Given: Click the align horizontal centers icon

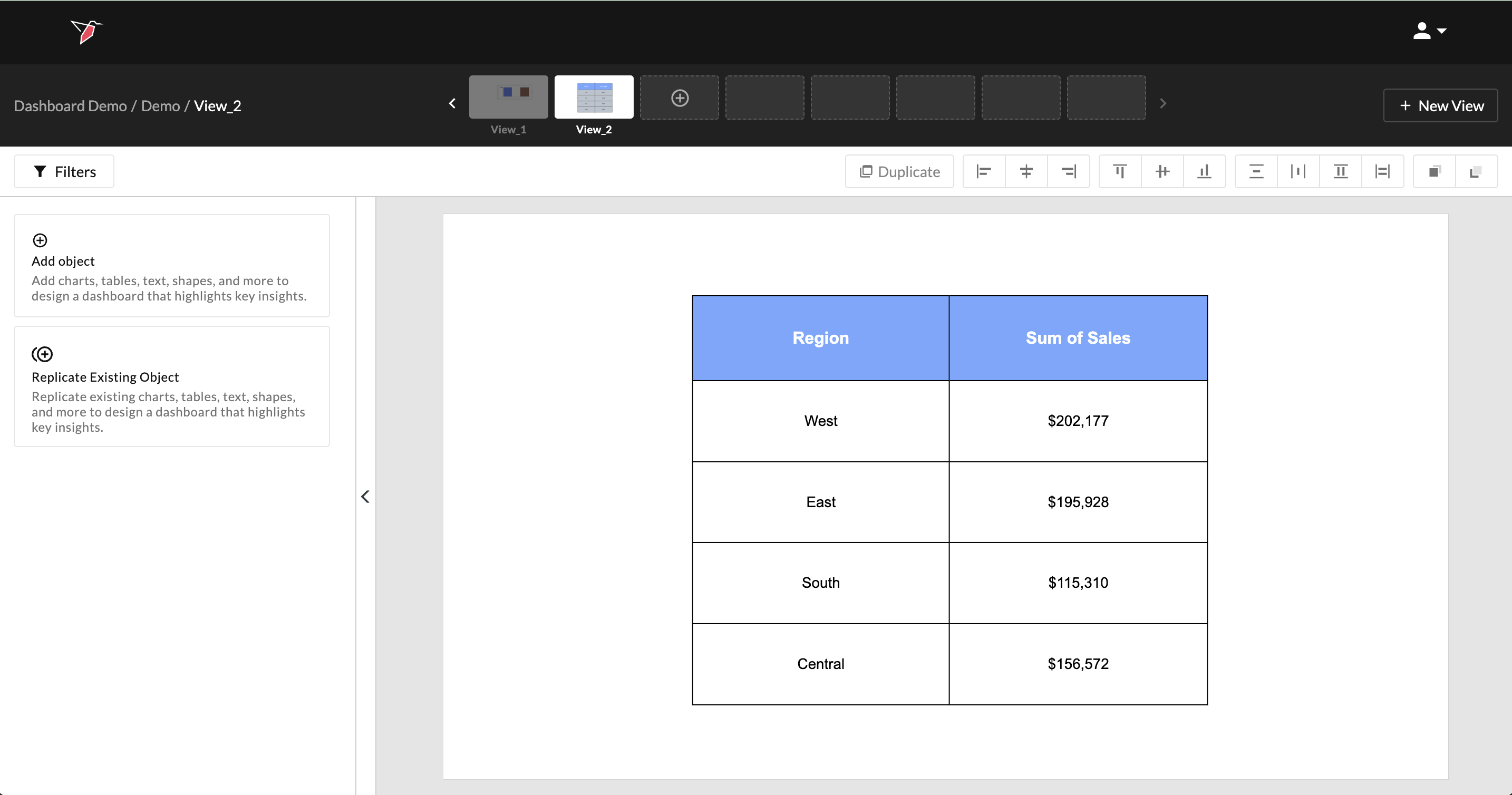Looking at the screenshot, I should pos(1026,171).
